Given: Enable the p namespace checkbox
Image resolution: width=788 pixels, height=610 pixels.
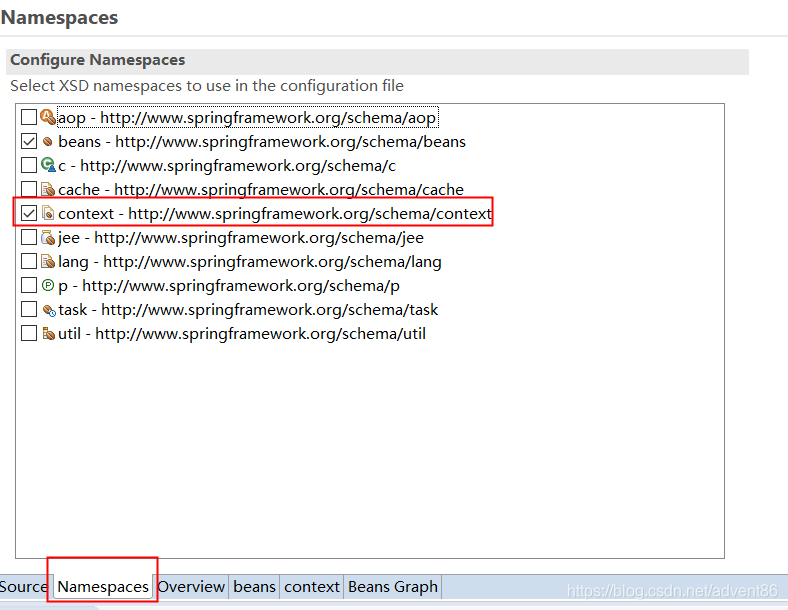Looking at the screenshot, I should 29,285.
